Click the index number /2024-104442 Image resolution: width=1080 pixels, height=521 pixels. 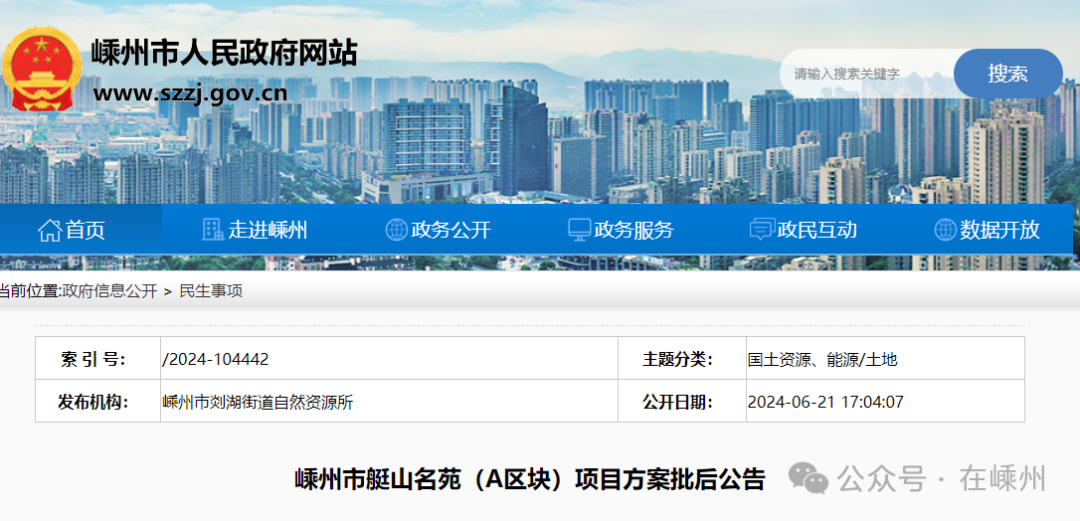pyautogui.click(x=216, y=360)
